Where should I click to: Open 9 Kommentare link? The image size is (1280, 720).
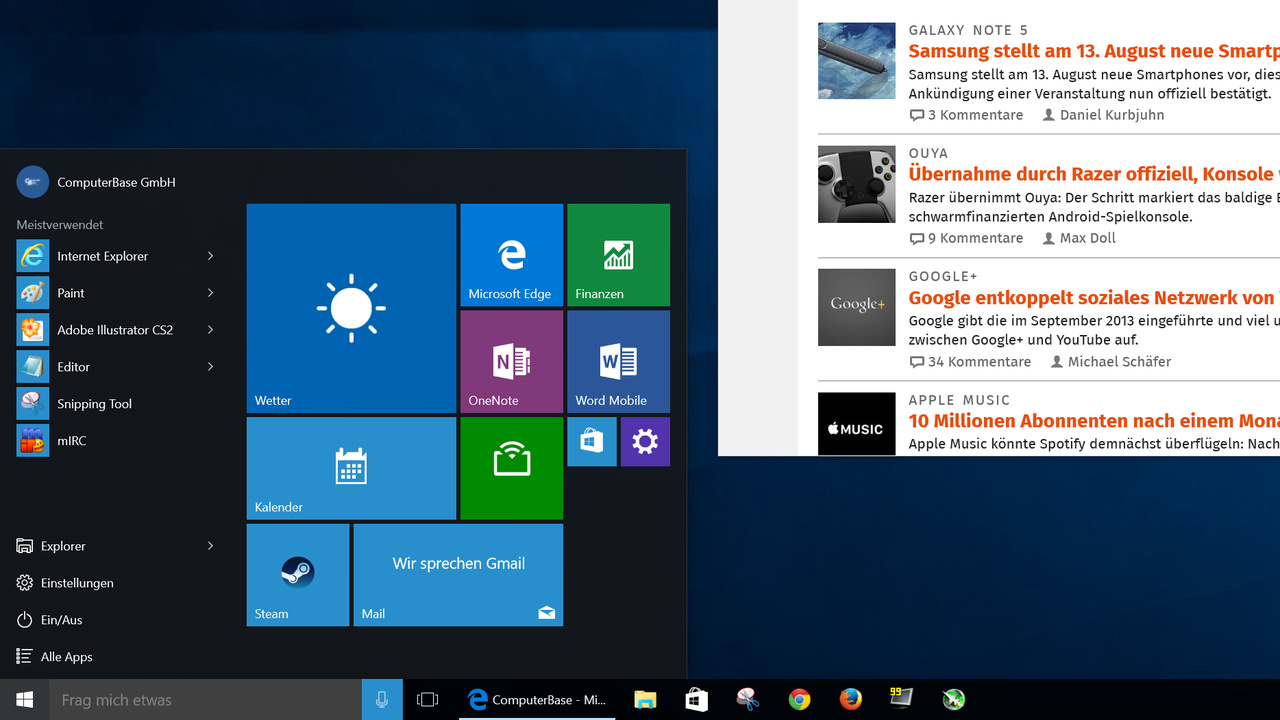click(966, 238)
